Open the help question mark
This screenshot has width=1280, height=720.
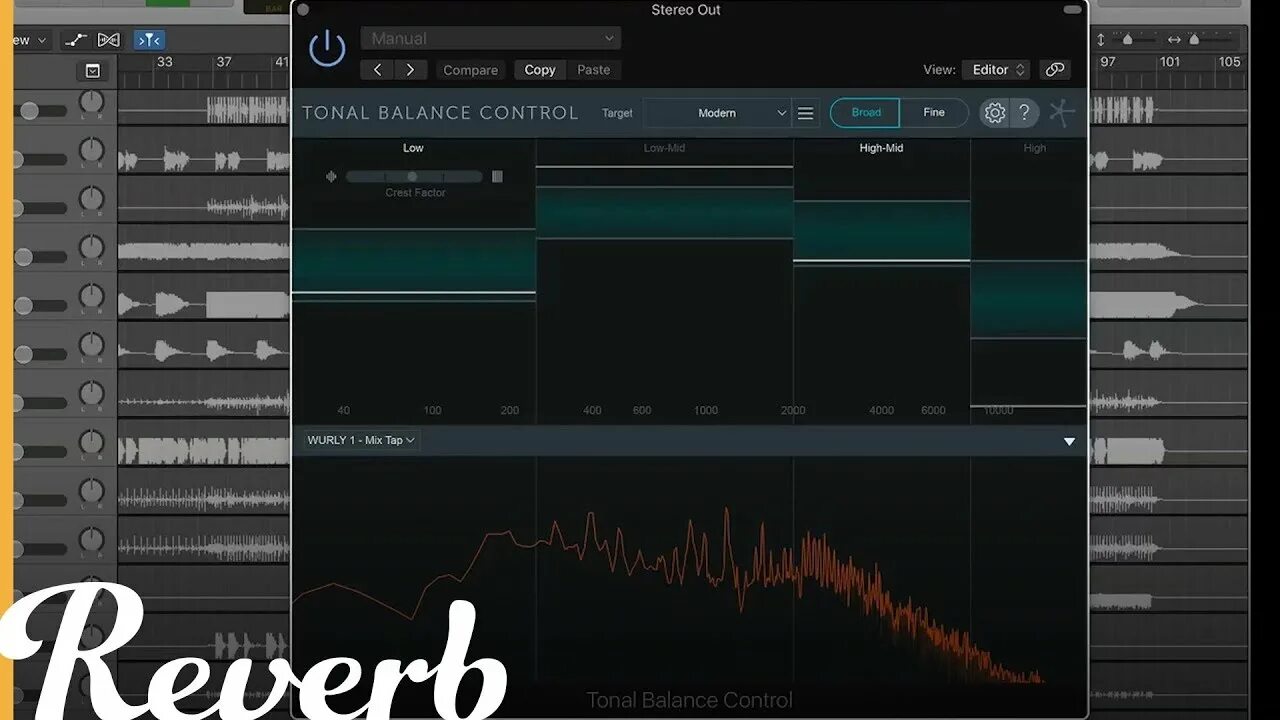[1024, 113]
